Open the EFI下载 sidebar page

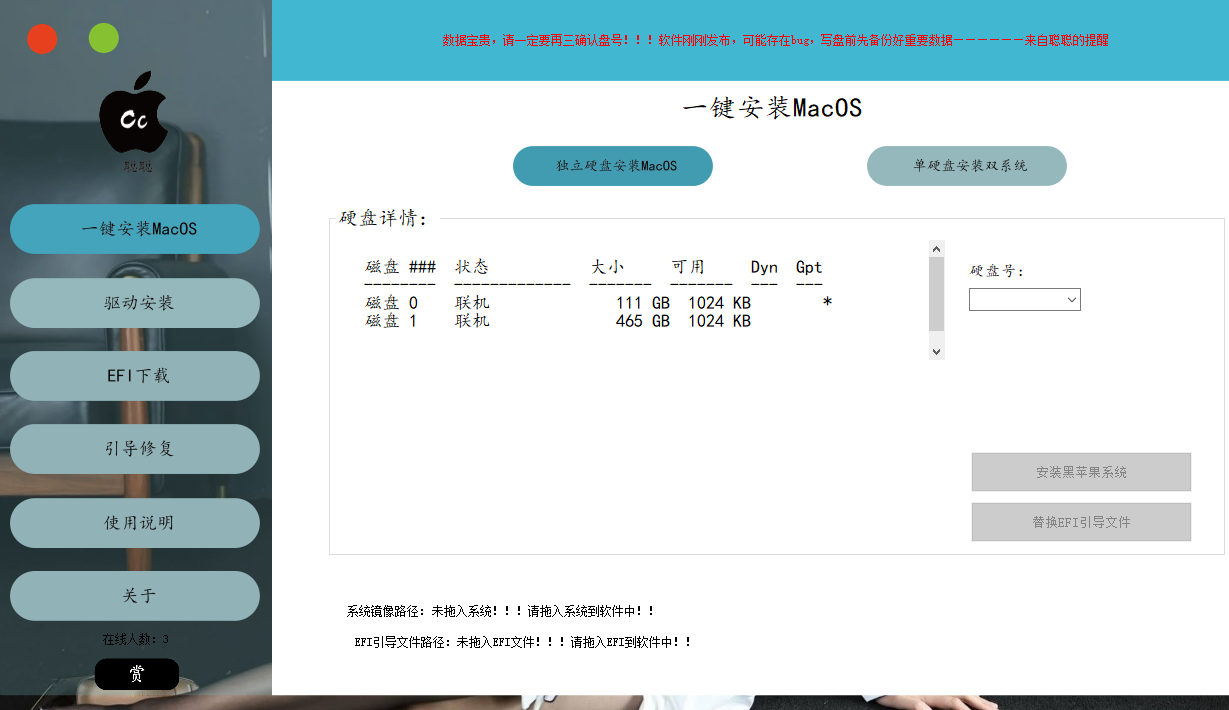[135, 376]
